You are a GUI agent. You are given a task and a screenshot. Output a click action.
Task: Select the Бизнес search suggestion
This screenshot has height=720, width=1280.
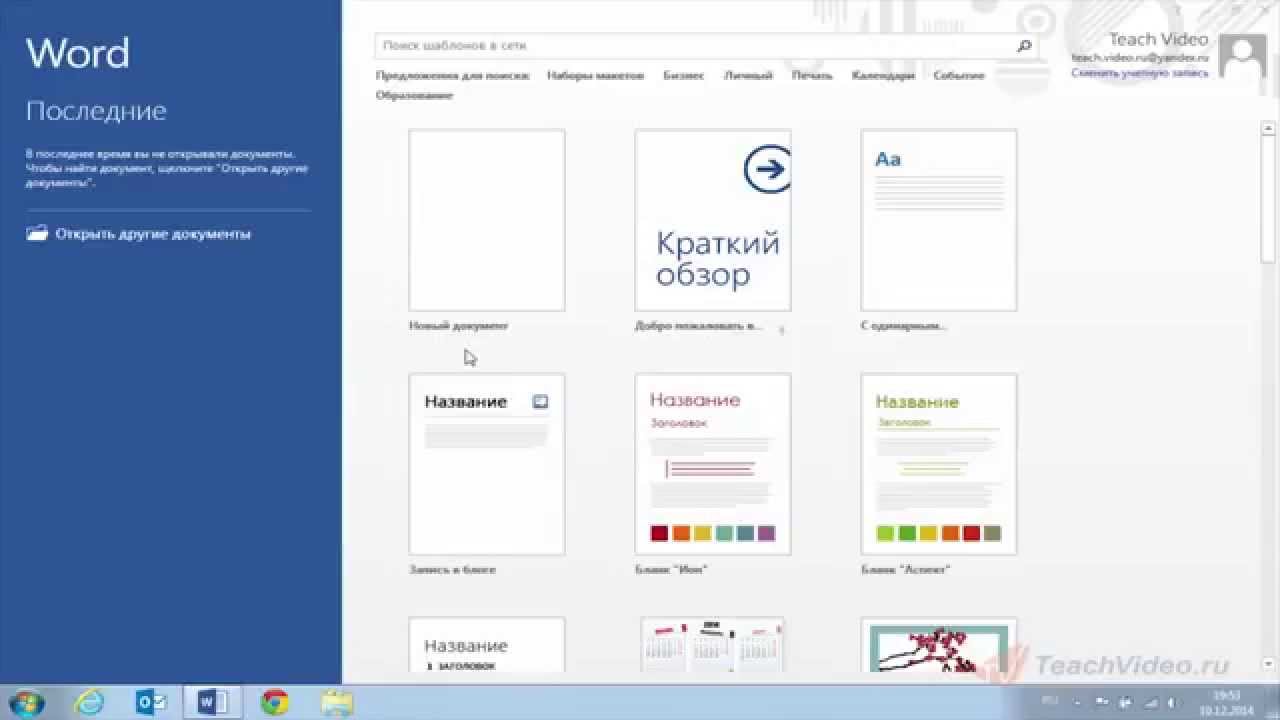click(683, 75)
